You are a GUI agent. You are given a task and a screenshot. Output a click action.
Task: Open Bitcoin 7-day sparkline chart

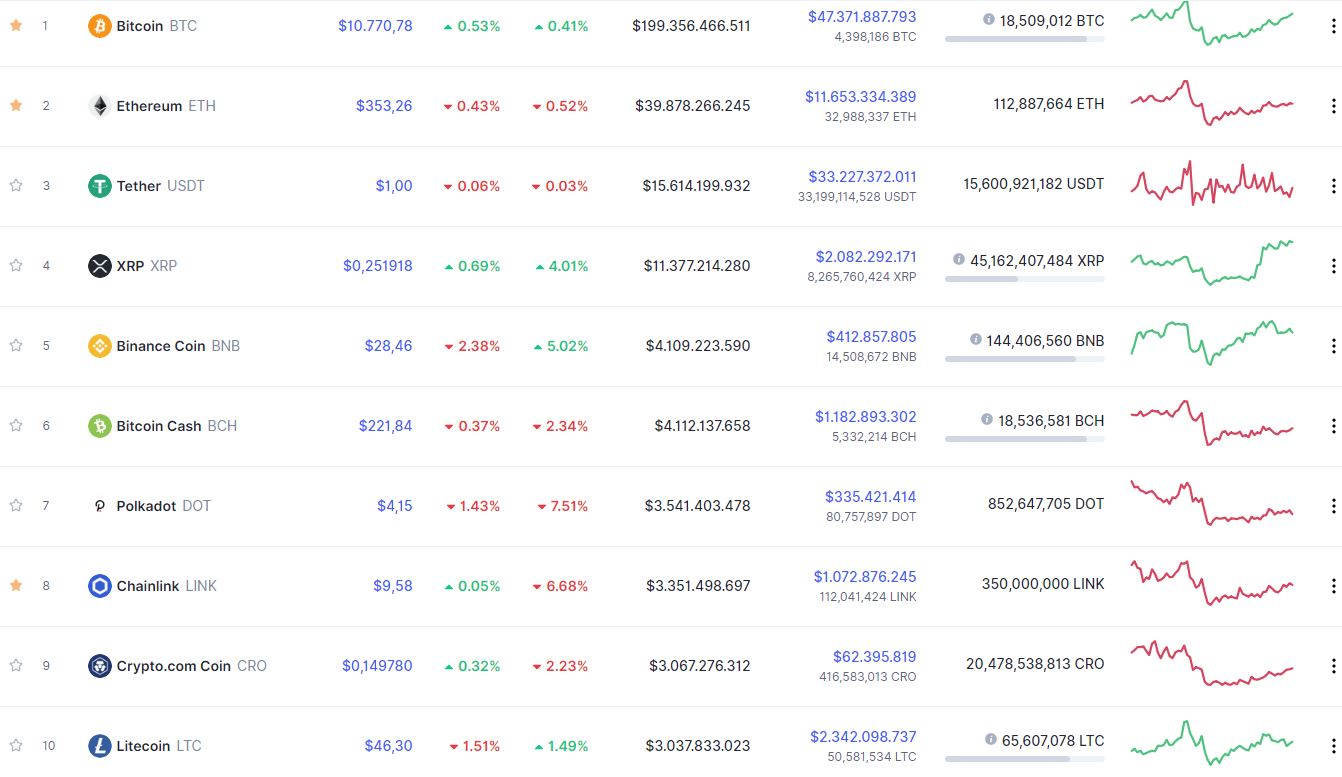coord(1212,23)
